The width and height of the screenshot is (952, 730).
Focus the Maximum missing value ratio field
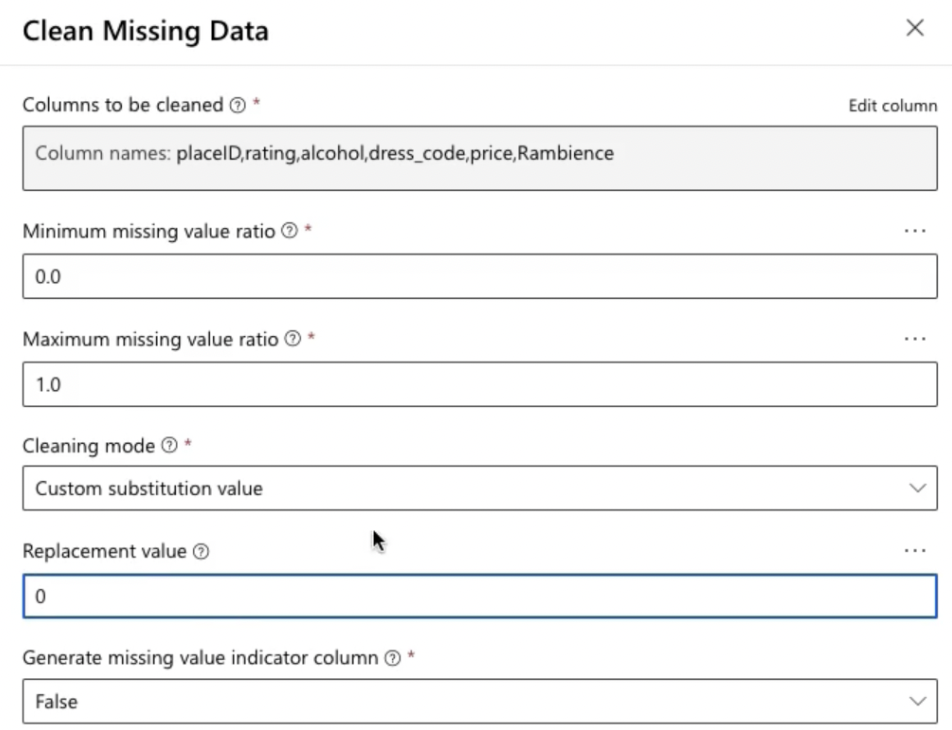click(478, 385)
